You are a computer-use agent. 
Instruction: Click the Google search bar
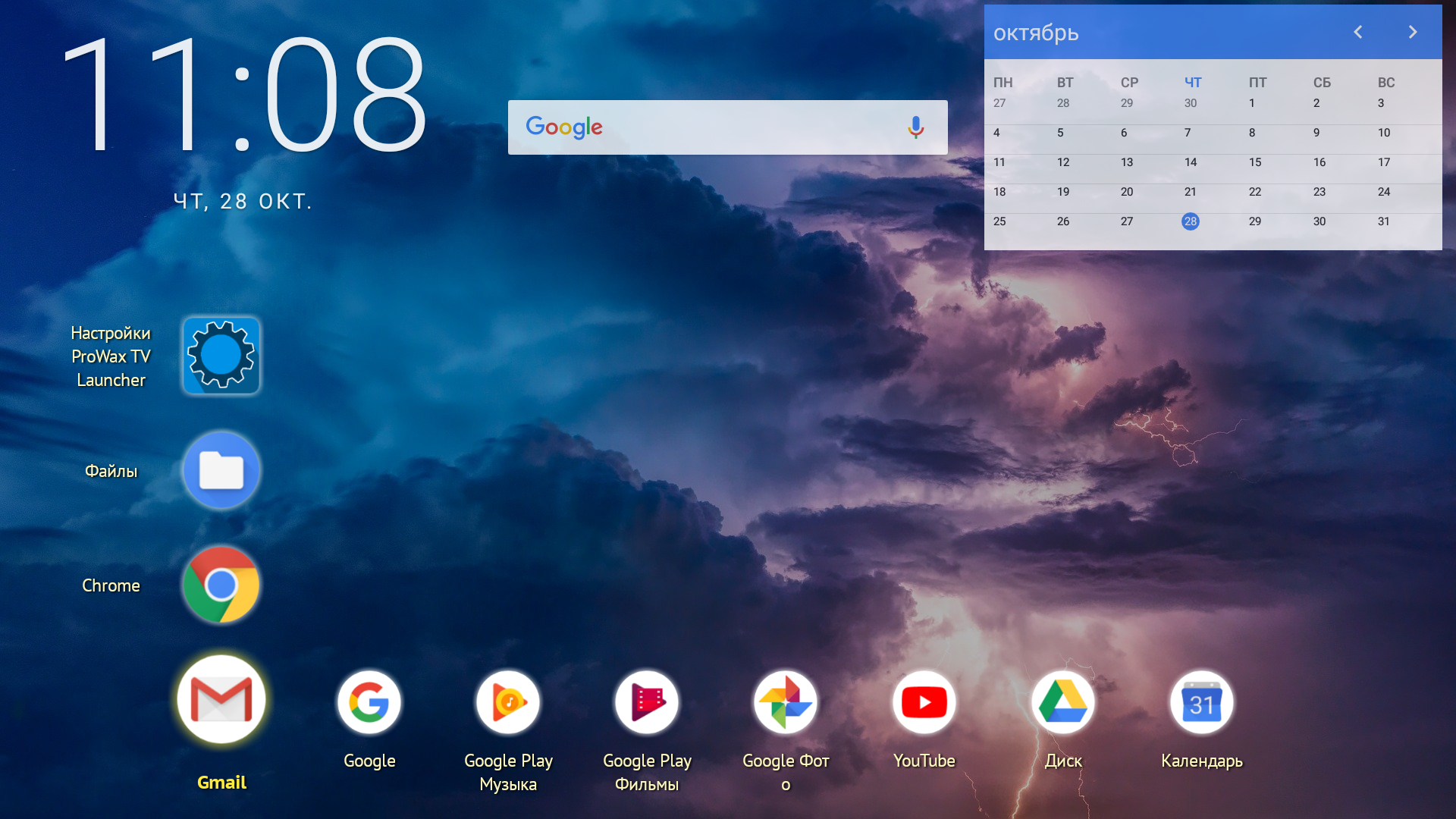tap(728, 128)
